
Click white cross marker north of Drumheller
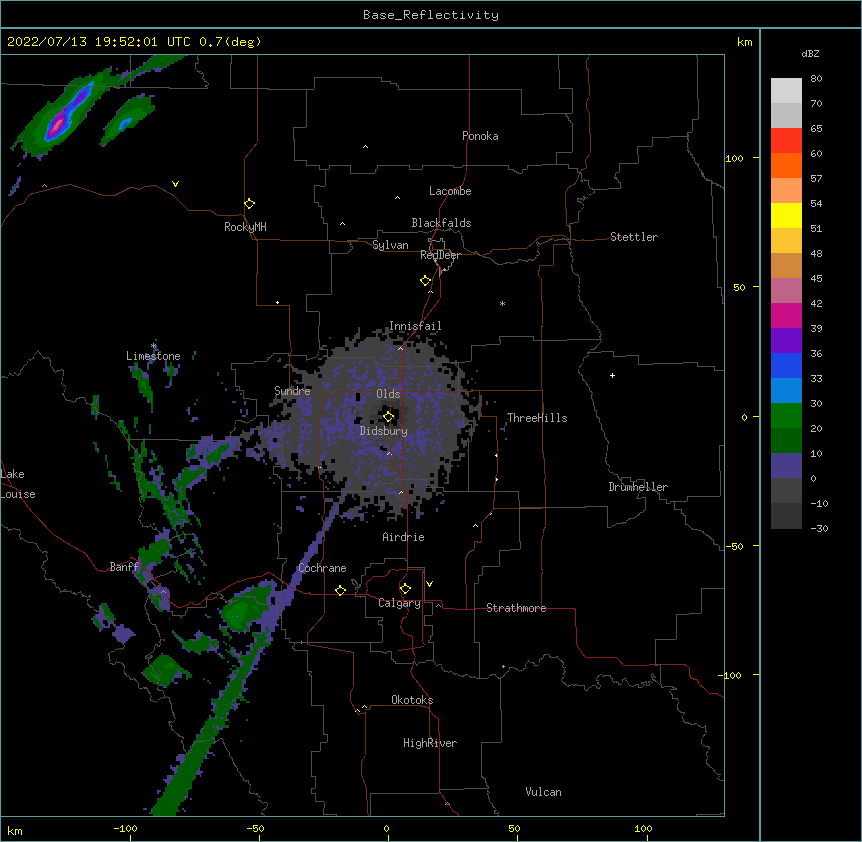coord(612,375)
